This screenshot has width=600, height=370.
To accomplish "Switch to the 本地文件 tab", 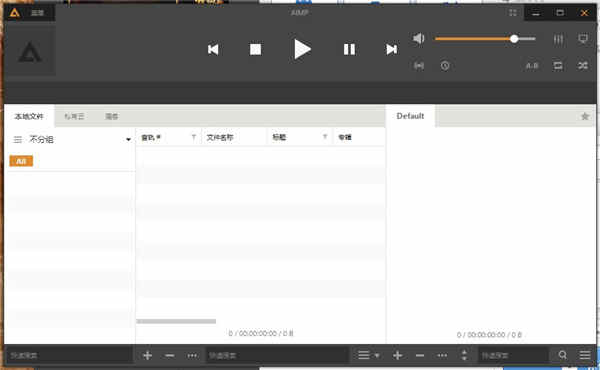I will 29,116.
